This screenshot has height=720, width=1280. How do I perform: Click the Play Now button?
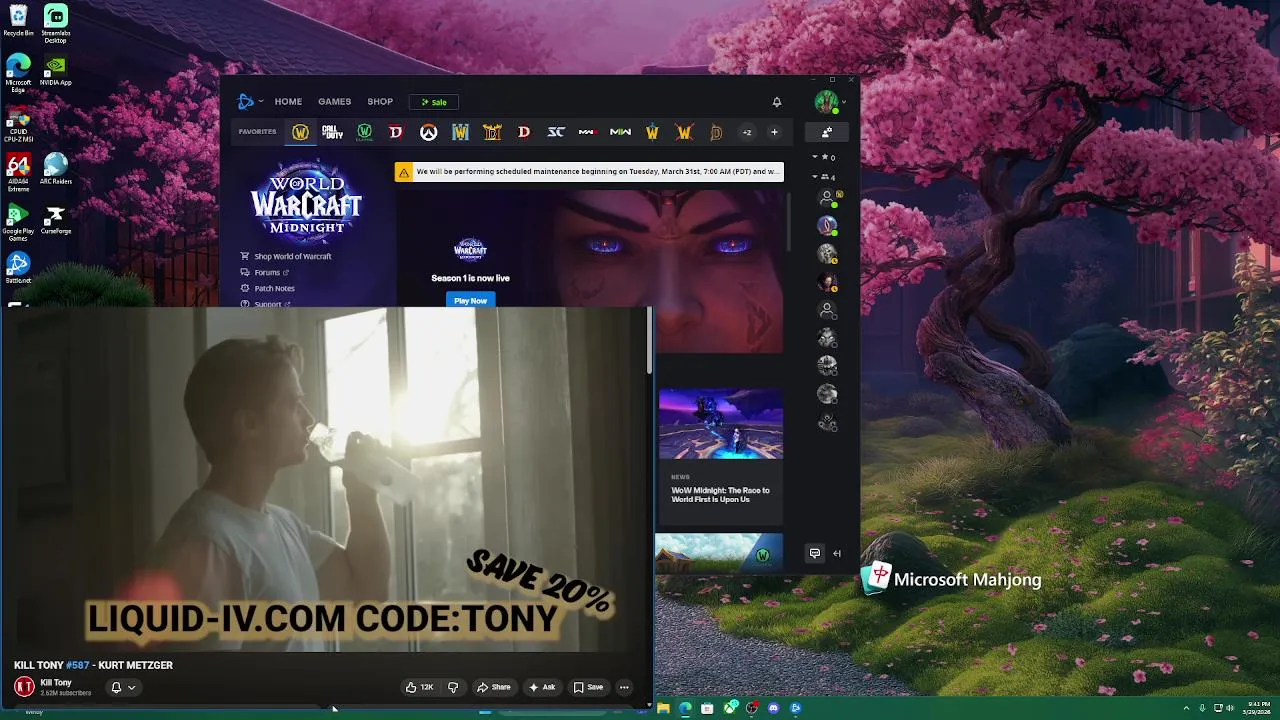pos(470,300)
